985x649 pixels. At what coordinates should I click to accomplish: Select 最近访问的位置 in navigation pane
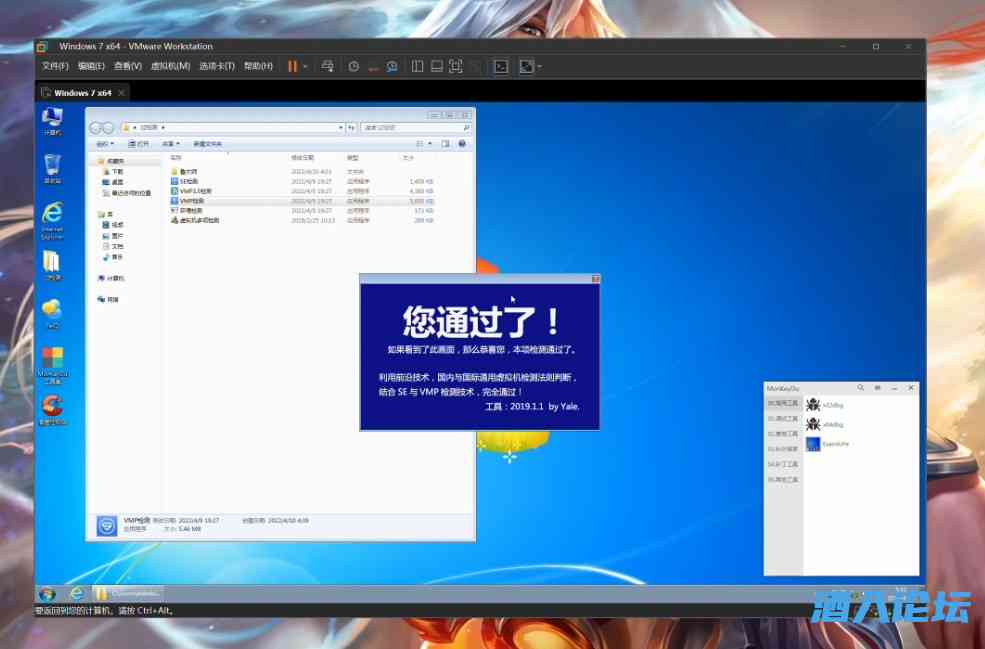coord(127,194)
